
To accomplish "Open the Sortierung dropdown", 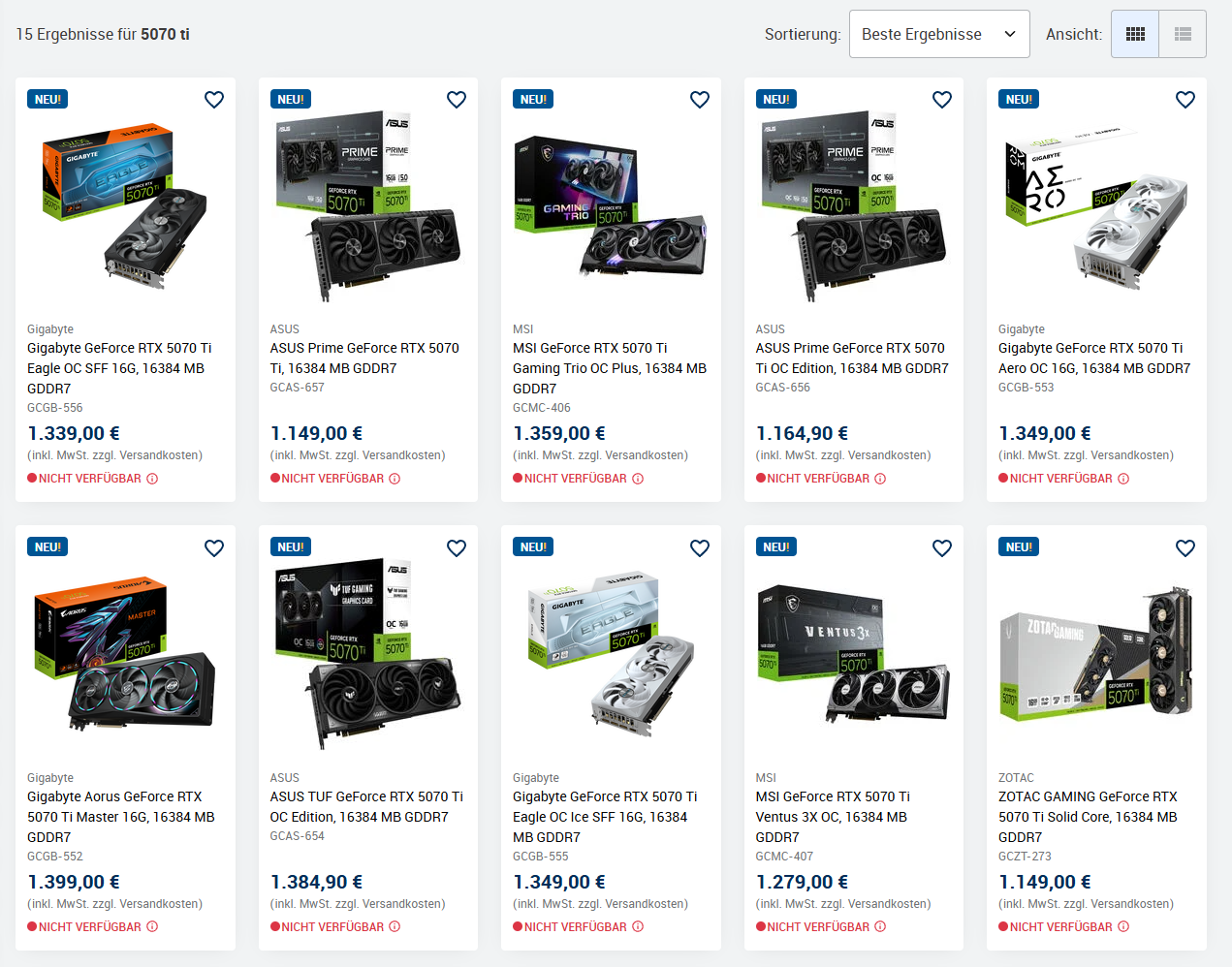I will point(939,34).
